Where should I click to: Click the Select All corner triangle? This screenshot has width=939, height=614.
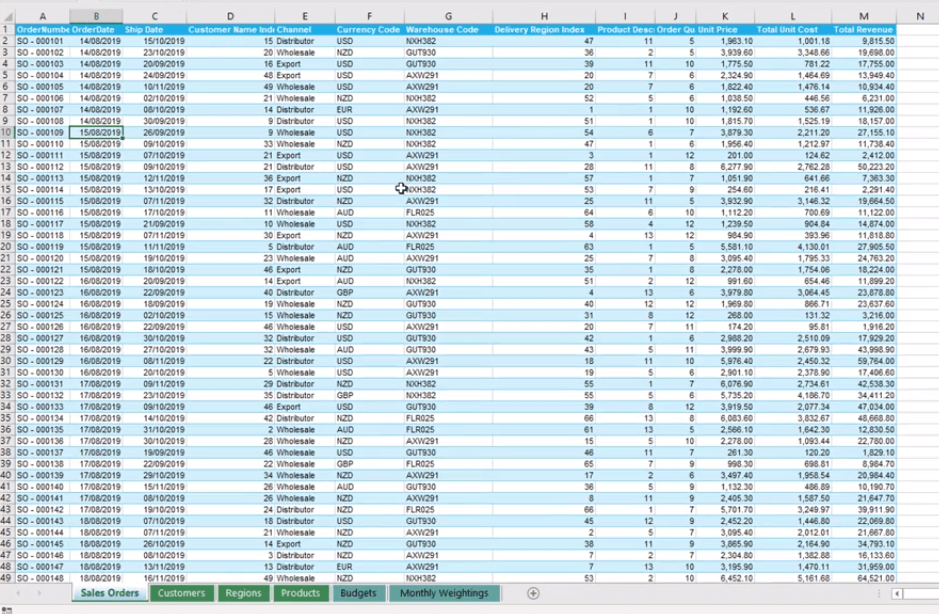tap(8, 17)
